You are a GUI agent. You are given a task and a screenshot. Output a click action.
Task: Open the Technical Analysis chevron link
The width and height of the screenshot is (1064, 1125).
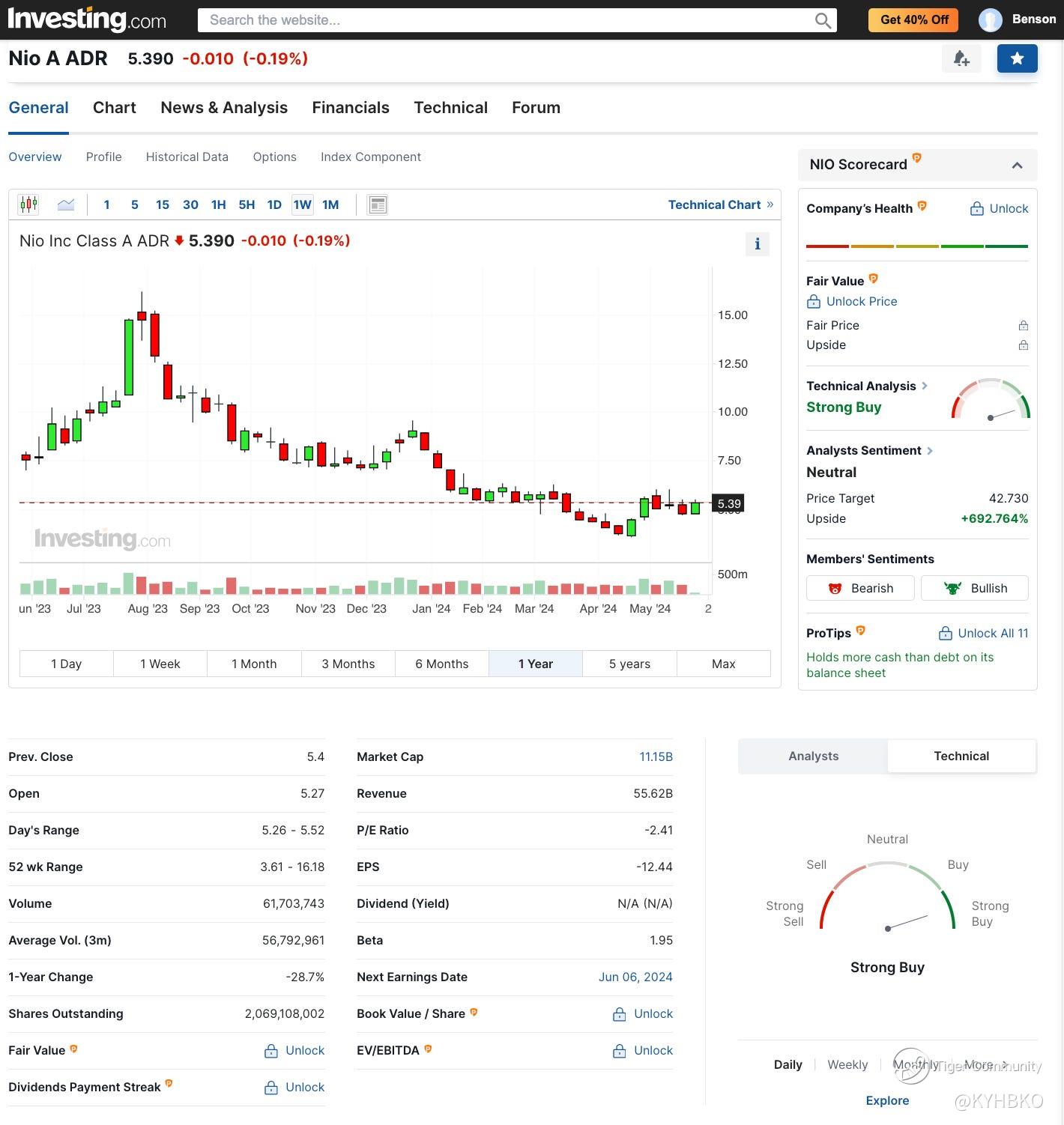point(925,386)
